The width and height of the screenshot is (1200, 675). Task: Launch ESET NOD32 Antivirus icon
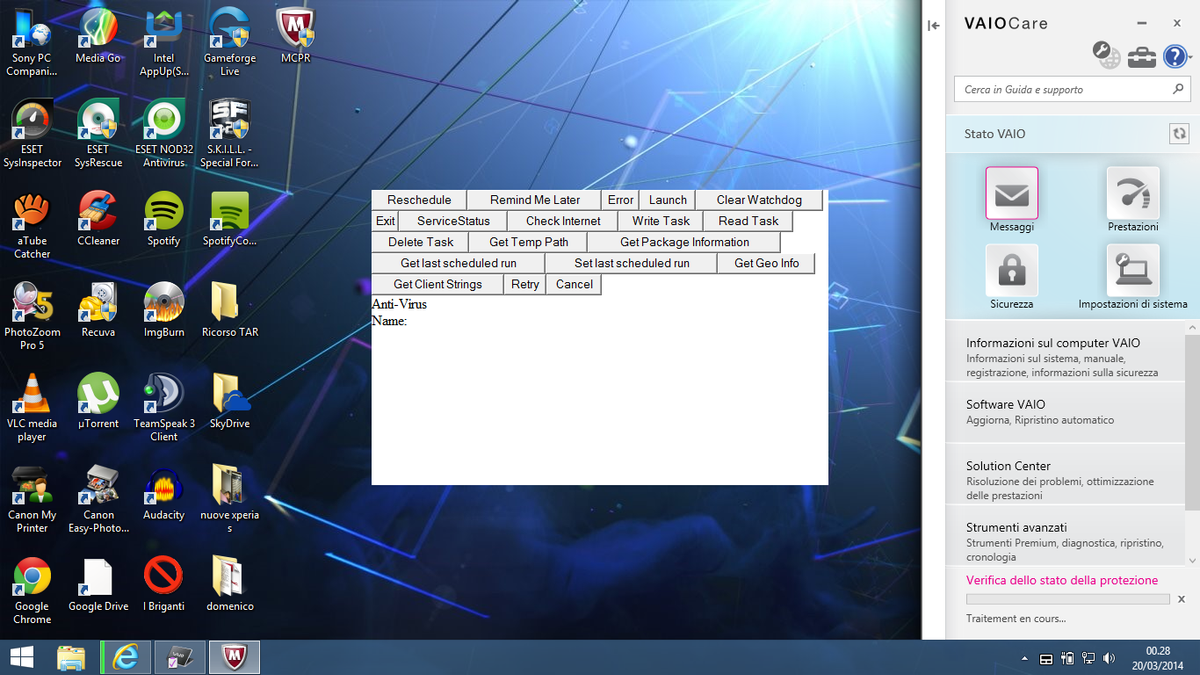point(164,133)
